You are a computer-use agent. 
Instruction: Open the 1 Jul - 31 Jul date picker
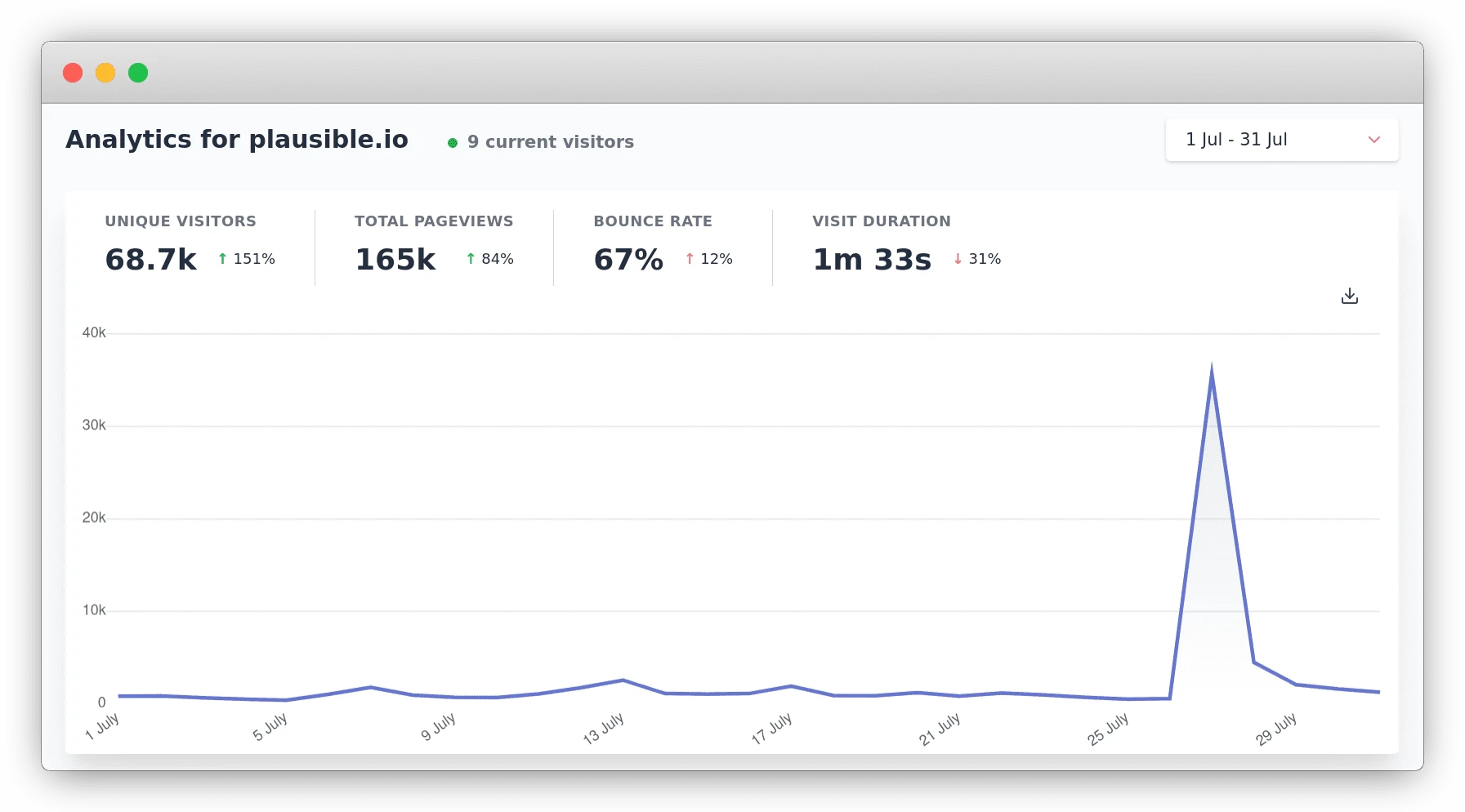click(x=1281, y=140)
